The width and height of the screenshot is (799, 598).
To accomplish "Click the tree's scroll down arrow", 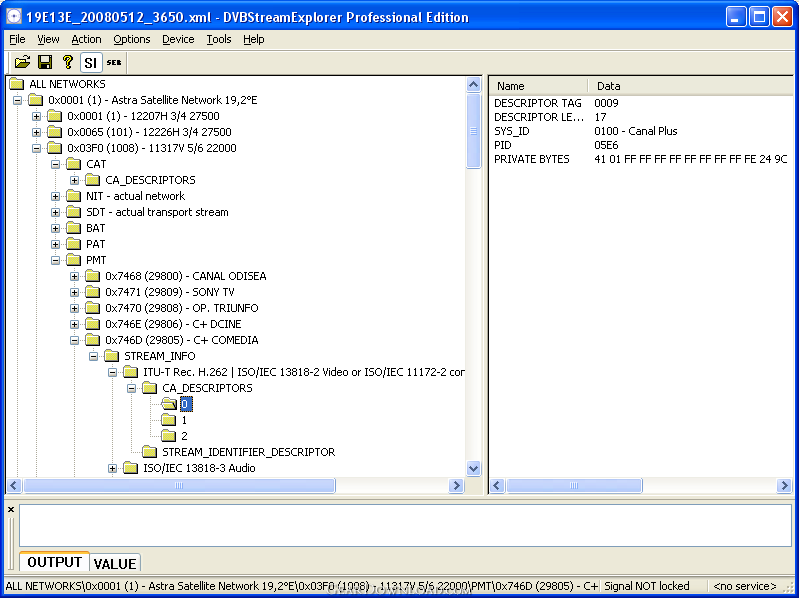I will tap(473, 468).
